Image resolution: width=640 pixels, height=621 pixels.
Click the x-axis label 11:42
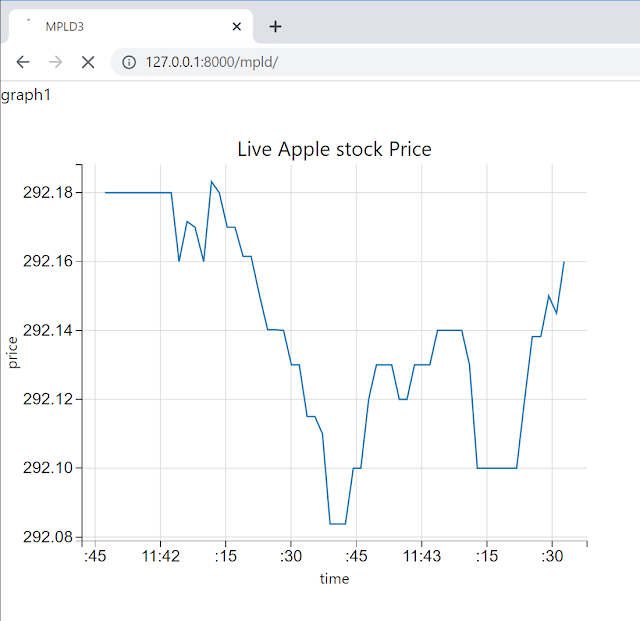[160, 556]
